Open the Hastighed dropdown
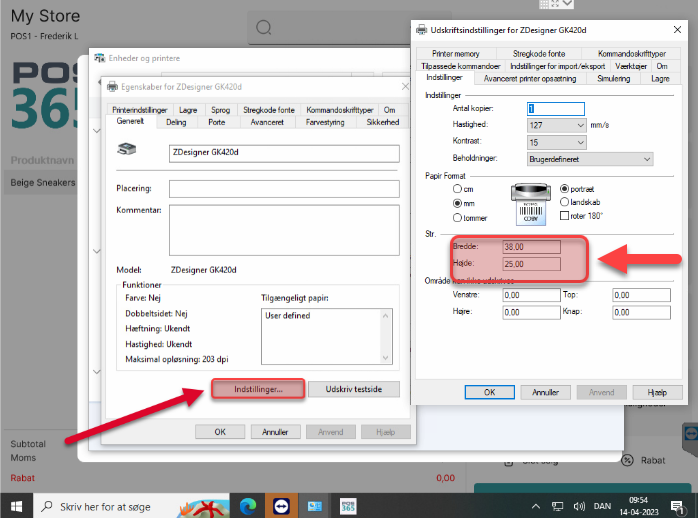 [556, 125]
